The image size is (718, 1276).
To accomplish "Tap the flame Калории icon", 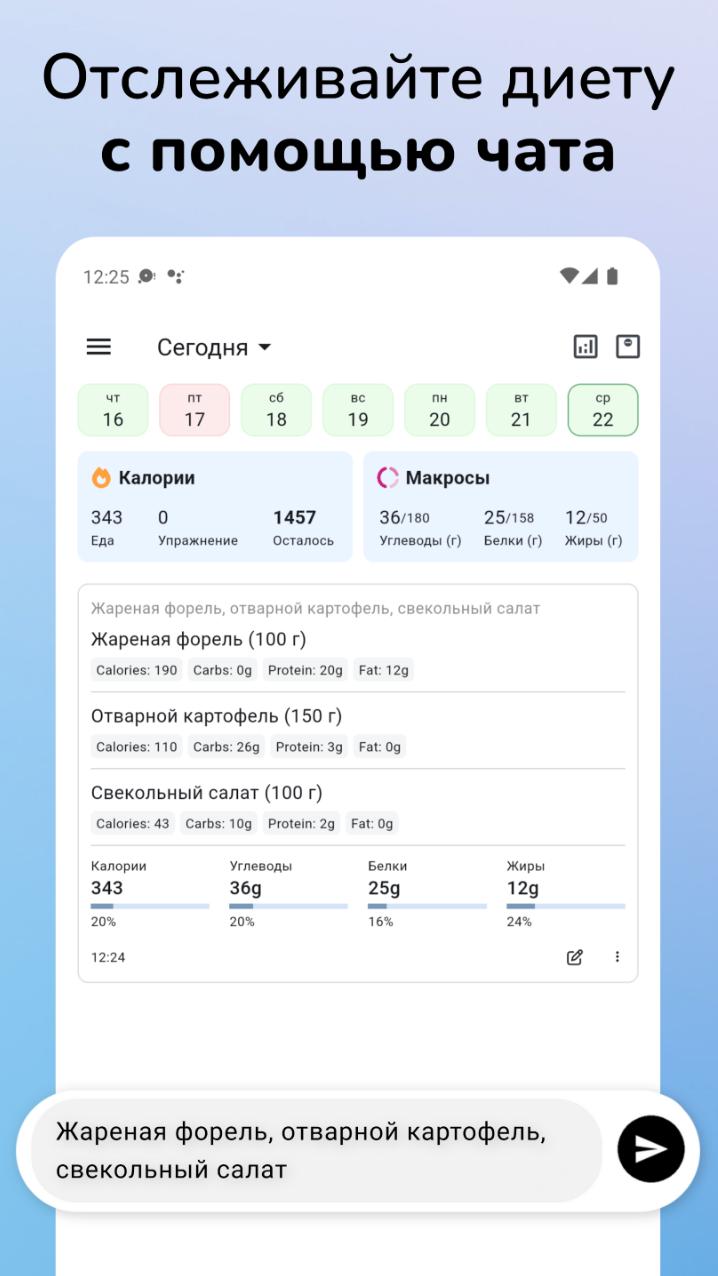I will pyautogui.click(x=101, y=478).
